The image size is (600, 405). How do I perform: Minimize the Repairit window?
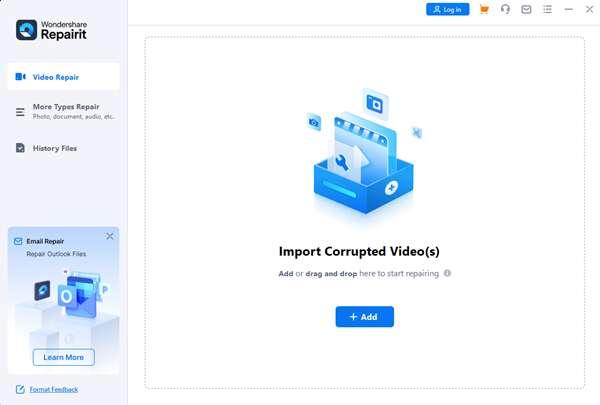coord(567,9)
